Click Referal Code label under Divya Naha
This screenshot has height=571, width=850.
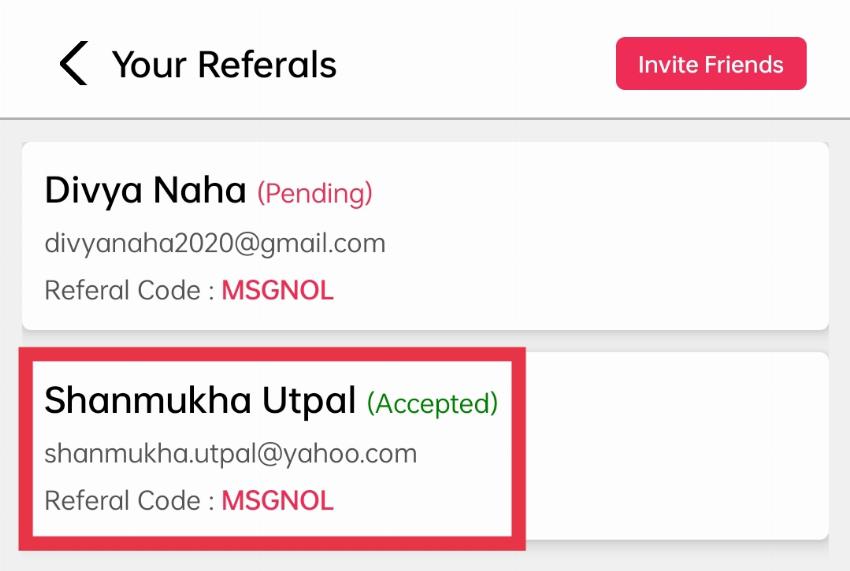pos(129,291)
